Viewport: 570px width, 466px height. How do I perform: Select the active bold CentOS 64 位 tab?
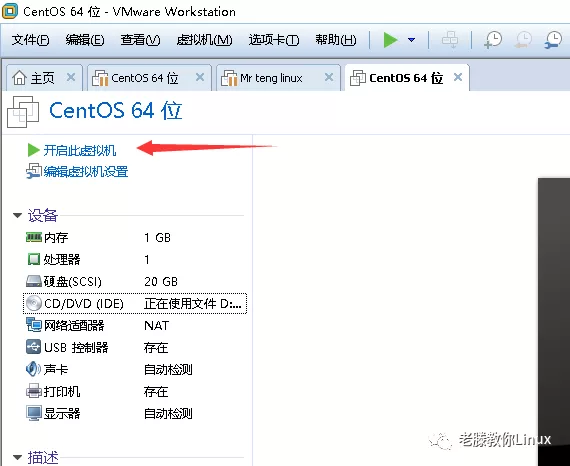[x=406, y=78]
